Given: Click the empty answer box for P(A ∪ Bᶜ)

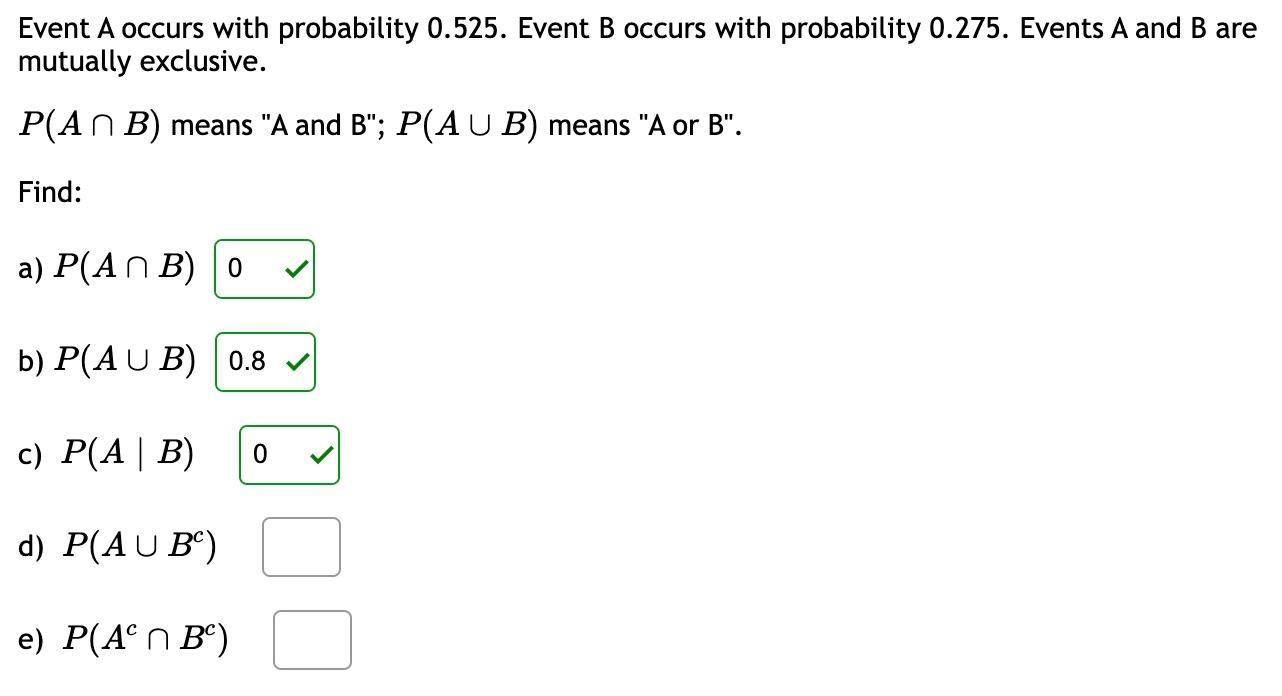Looking at the screenshot, I should [300, 546].
